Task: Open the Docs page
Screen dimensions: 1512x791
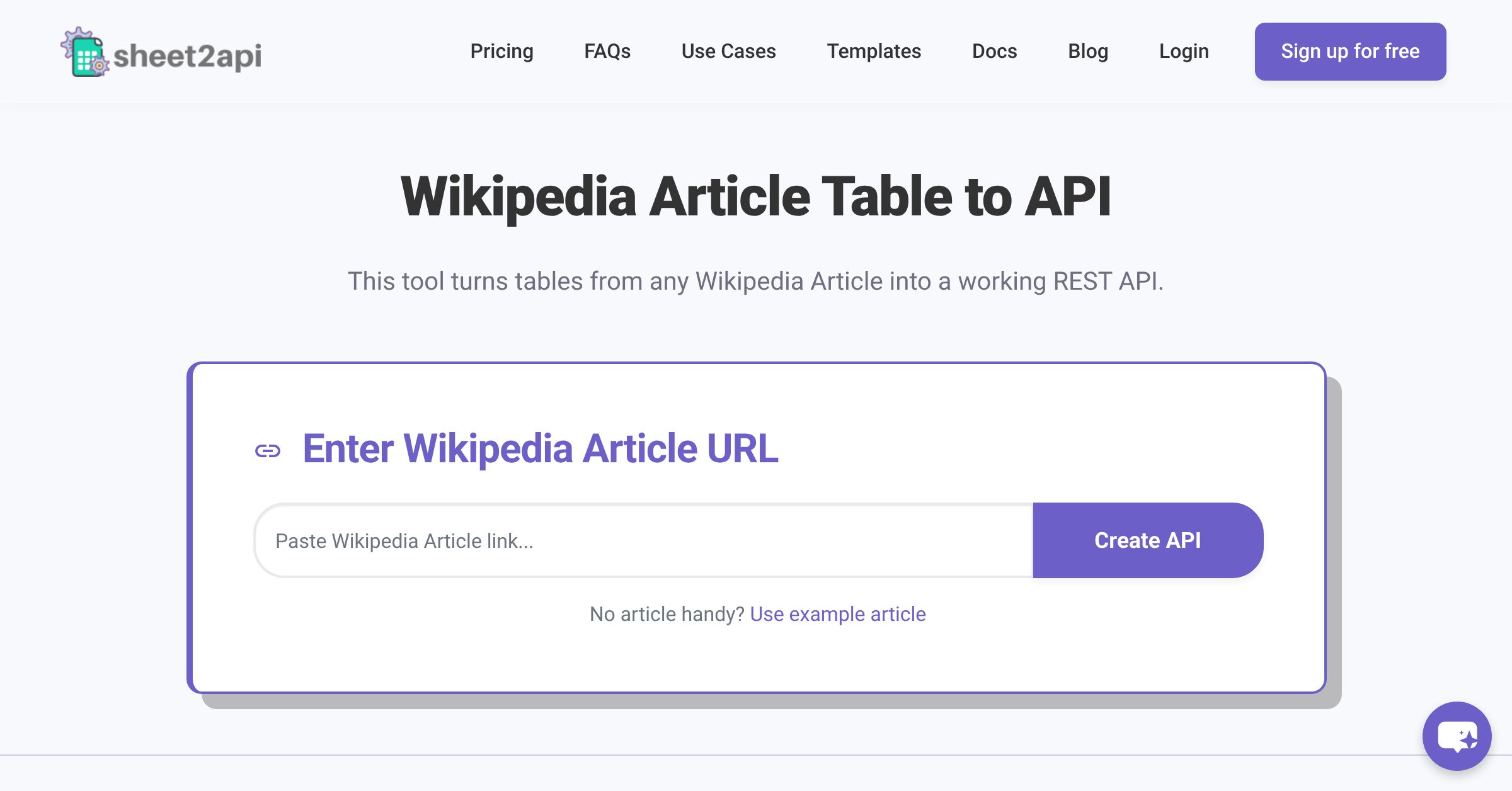Action: (994, 51)
